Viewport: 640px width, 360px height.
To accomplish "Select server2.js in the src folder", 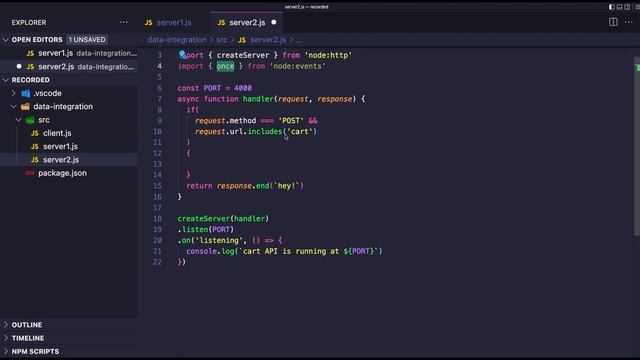I will (x=61, y=160).
